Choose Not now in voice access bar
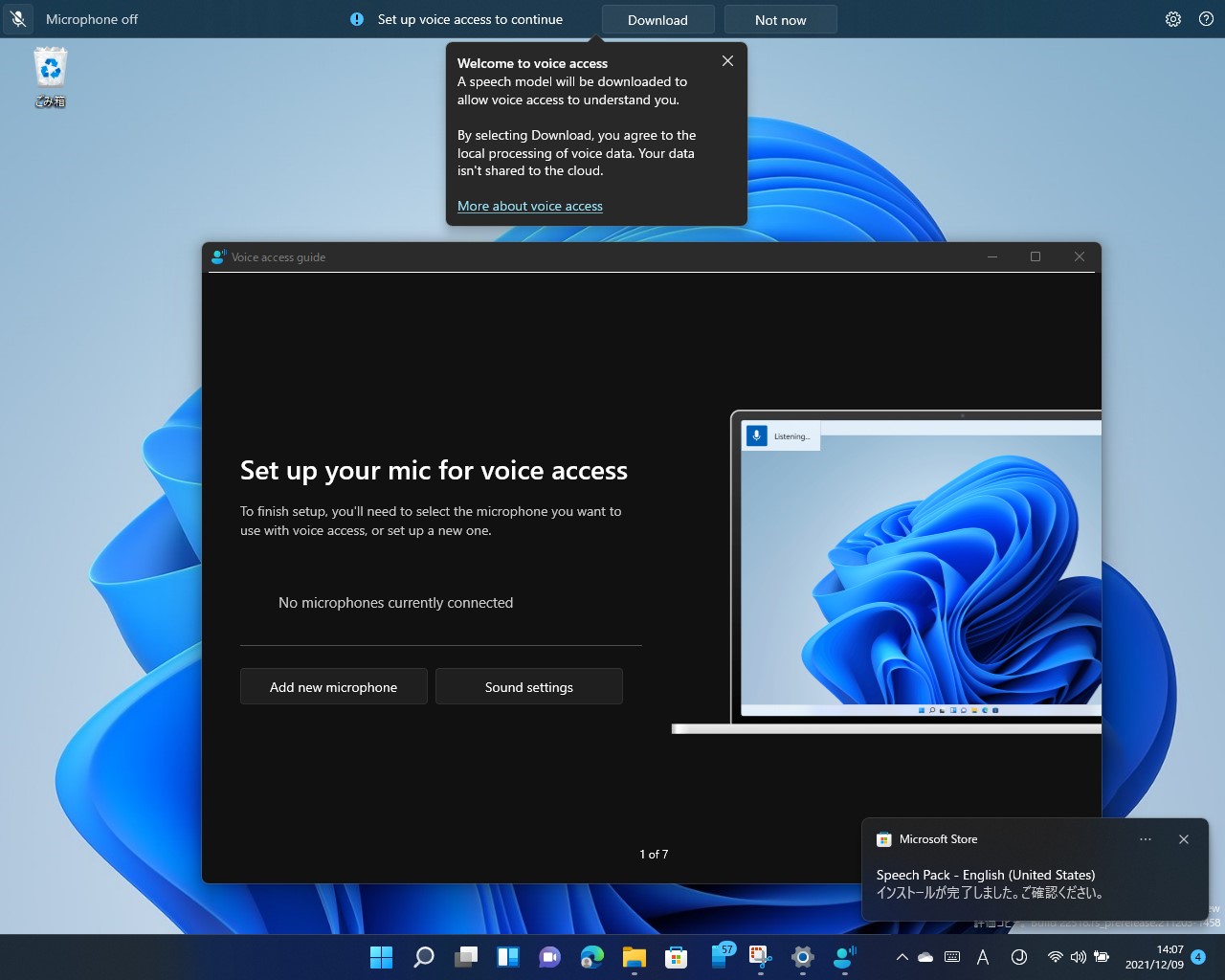This screenshot has height=980, width=1225. [780, 20]
